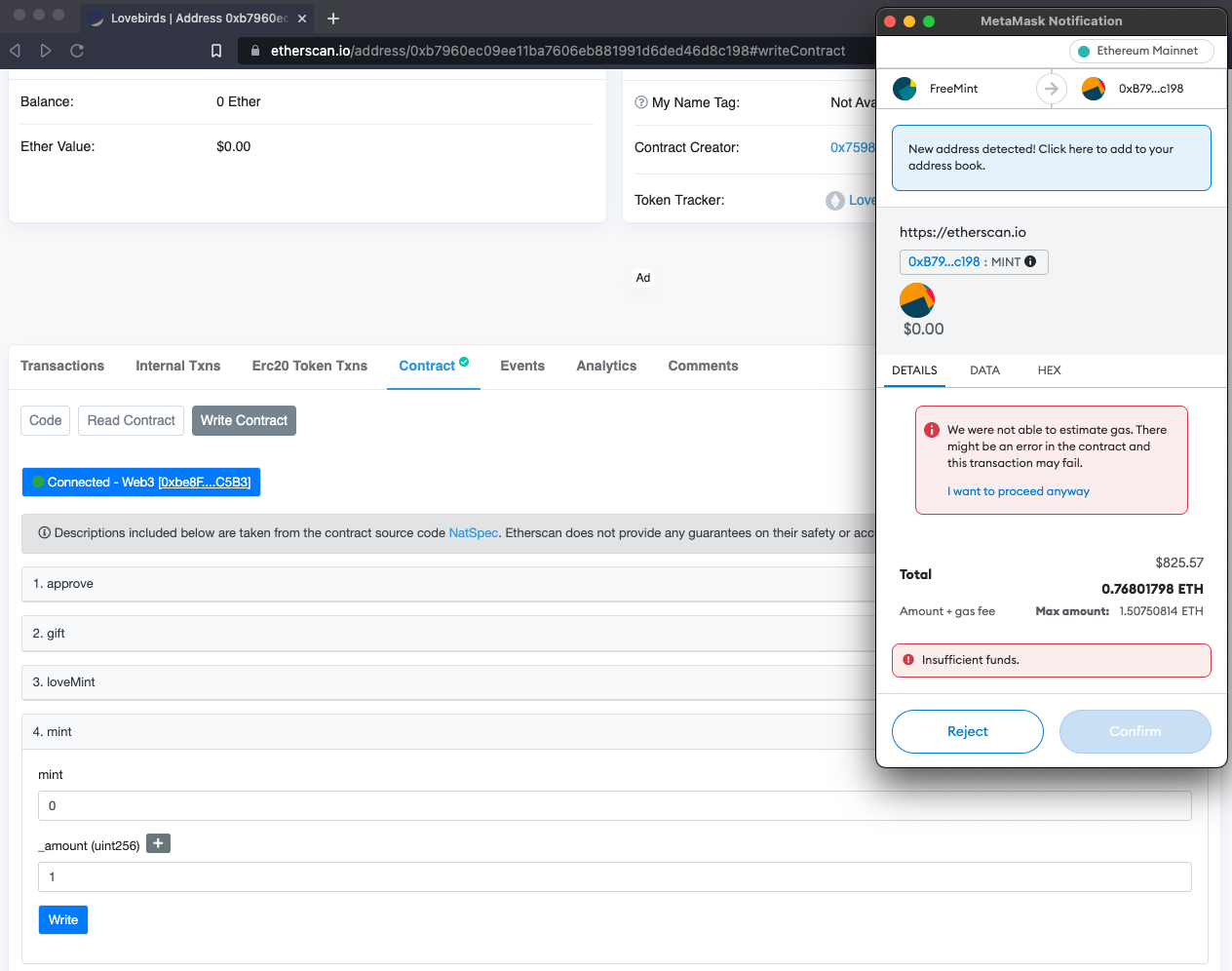Click the $825.57 total fiat value

point(1179,563)
